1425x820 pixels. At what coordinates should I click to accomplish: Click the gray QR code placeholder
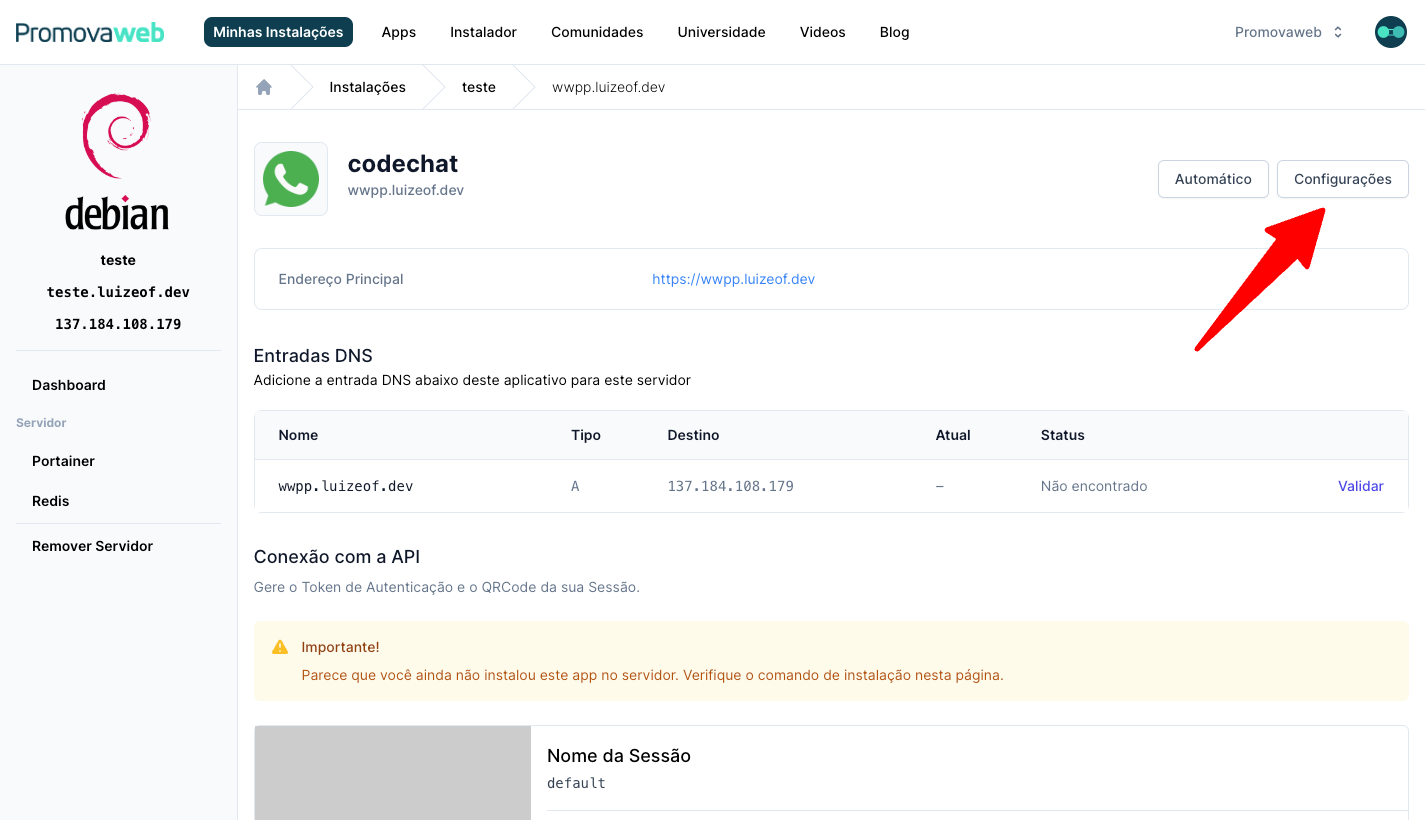(392, 773)
